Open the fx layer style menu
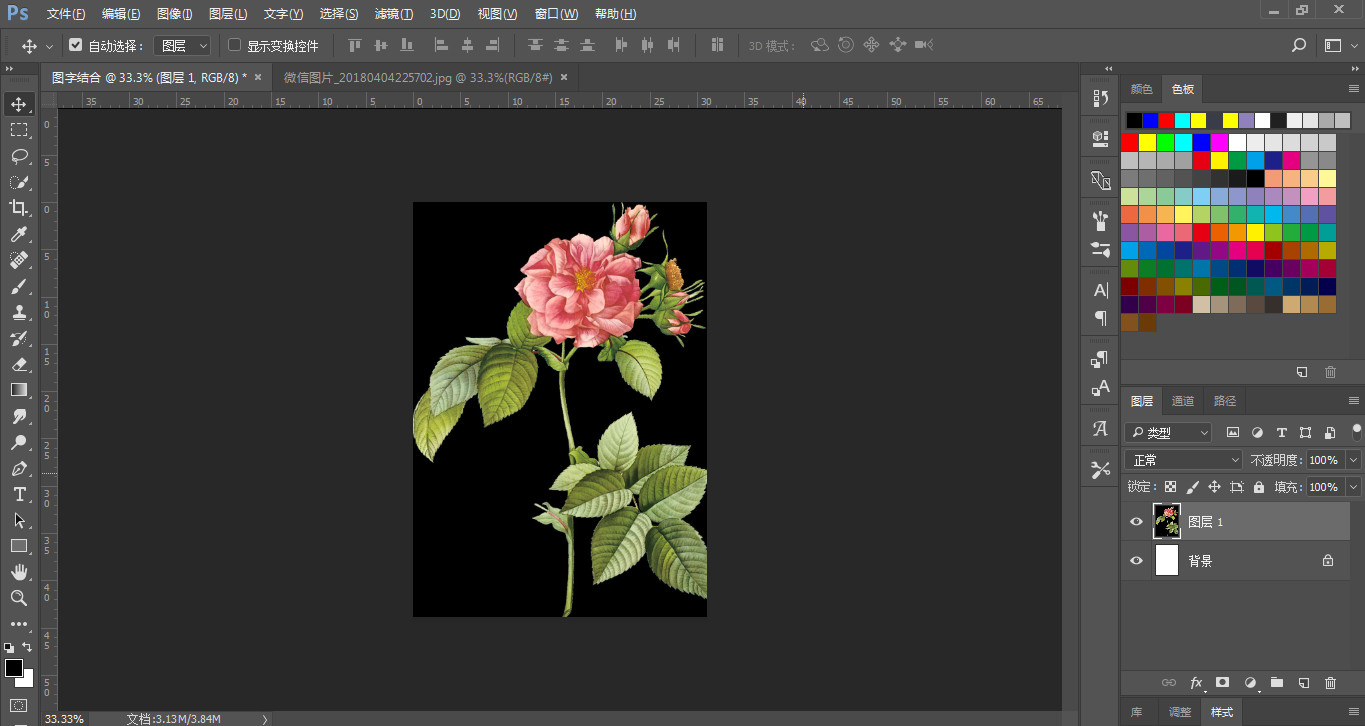Image resolution: width=1365 pixels, height=726 pixels. pyautogui.click(x=1196, y=683)
